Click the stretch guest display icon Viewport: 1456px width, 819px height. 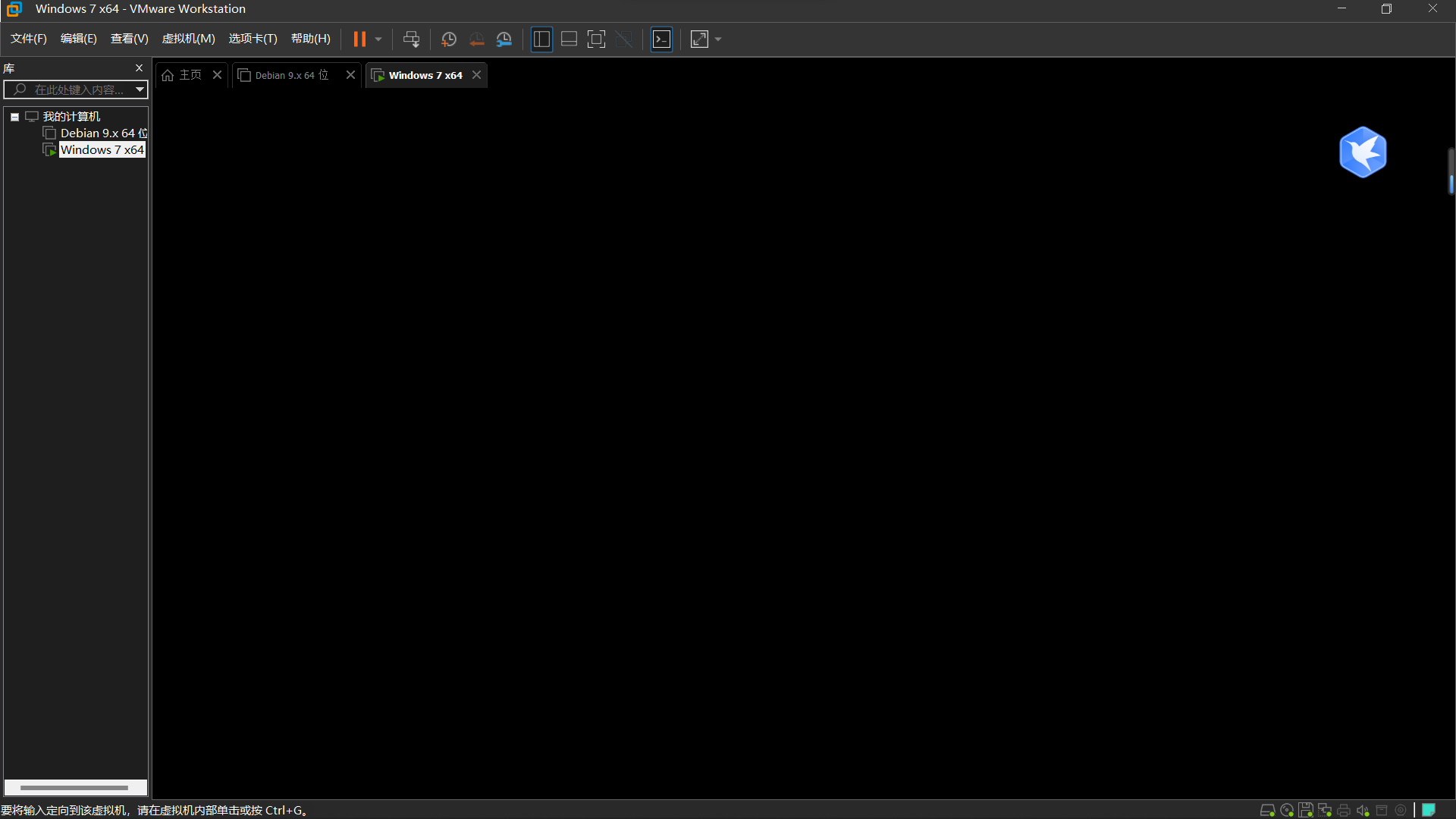(699, 39)
